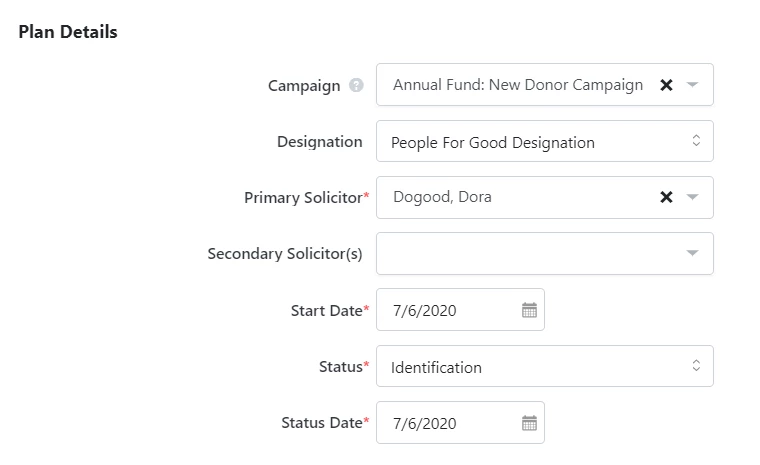The height and width of the screenshot is (465, 760).
Task: Expand the Primary Solicitor dropdown arrow
Action: tap(693, 197)
